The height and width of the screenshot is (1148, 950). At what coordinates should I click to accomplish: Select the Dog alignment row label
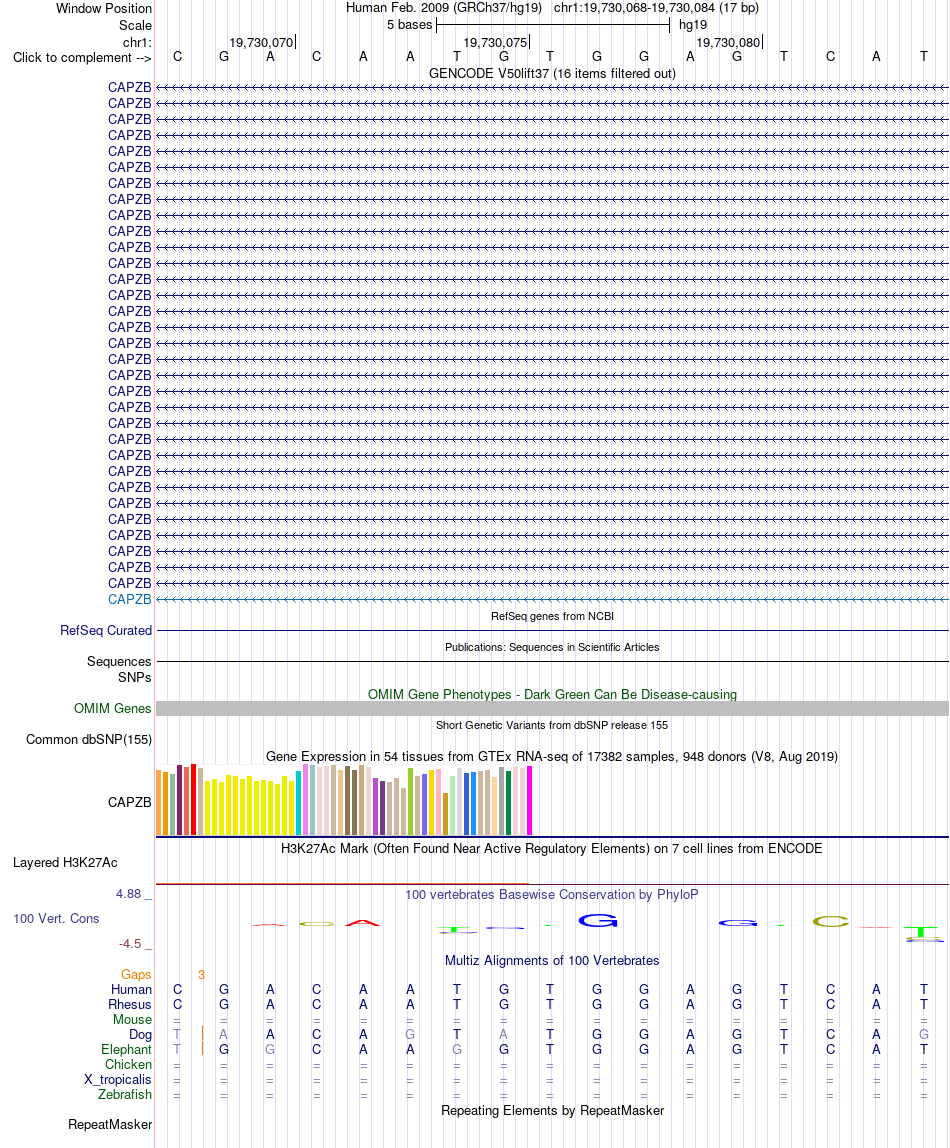[x=141, y=1035]
